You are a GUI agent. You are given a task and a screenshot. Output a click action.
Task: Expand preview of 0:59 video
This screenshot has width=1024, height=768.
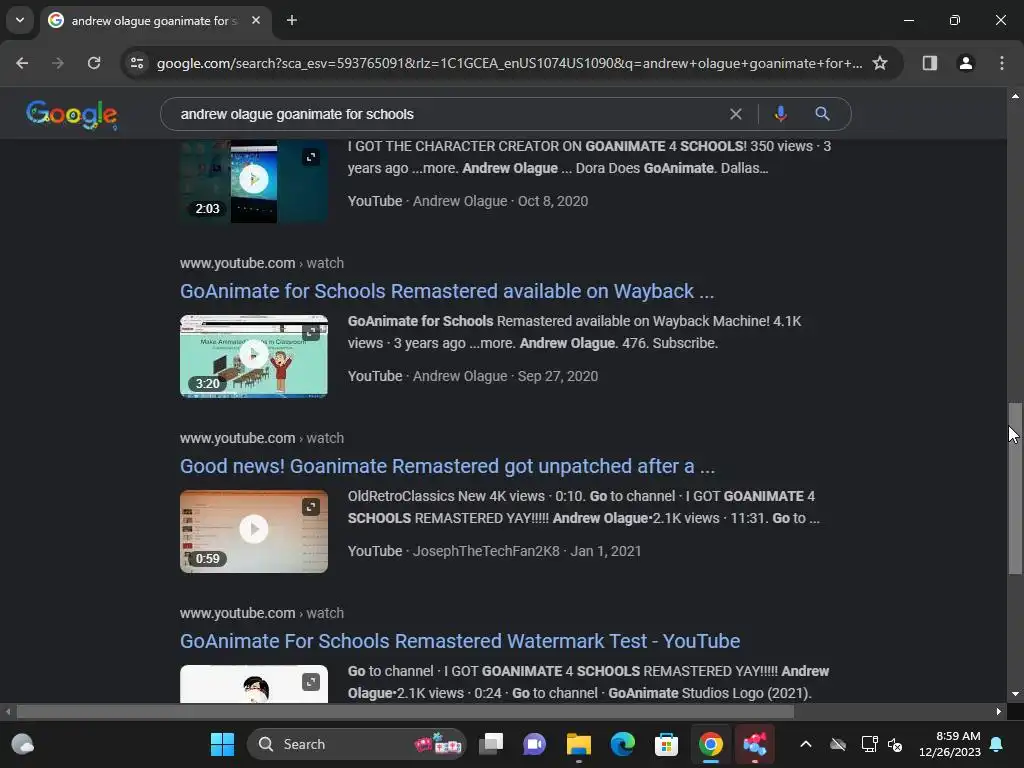(x=311, y=507)
